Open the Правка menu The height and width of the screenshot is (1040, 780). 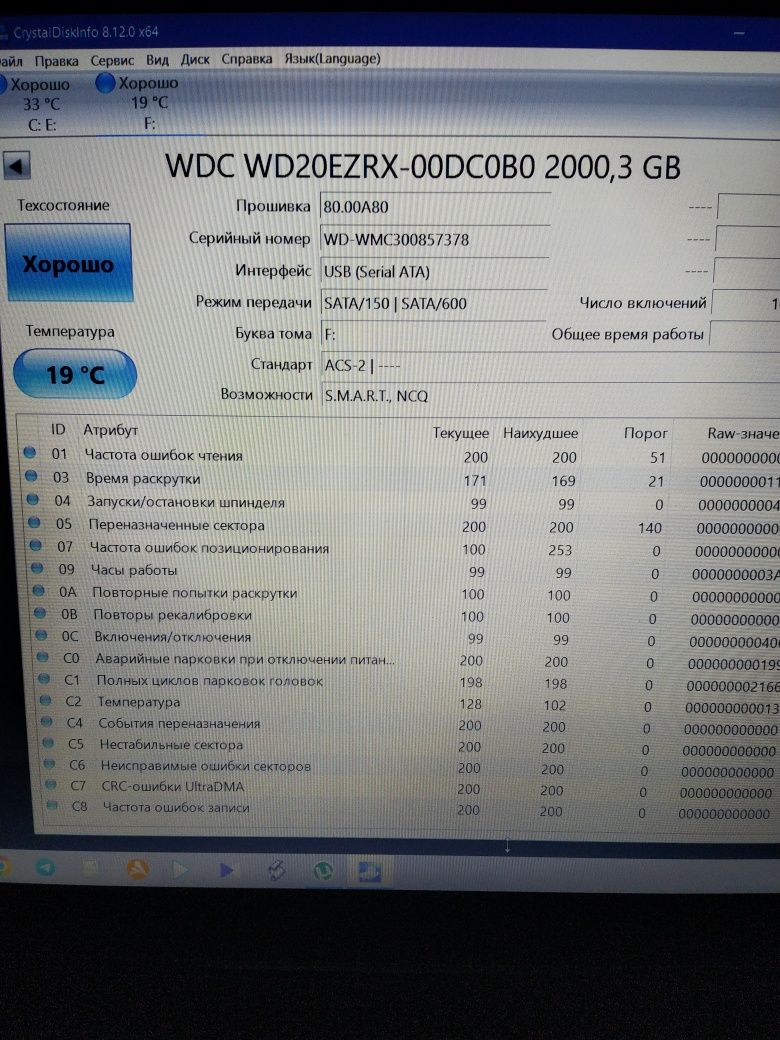tap(56, 61)
